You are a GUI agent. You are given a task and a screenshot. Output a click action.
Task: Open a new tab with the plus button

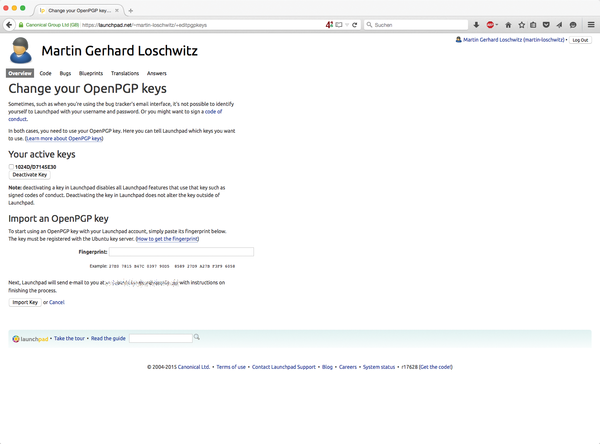point(130,11)
